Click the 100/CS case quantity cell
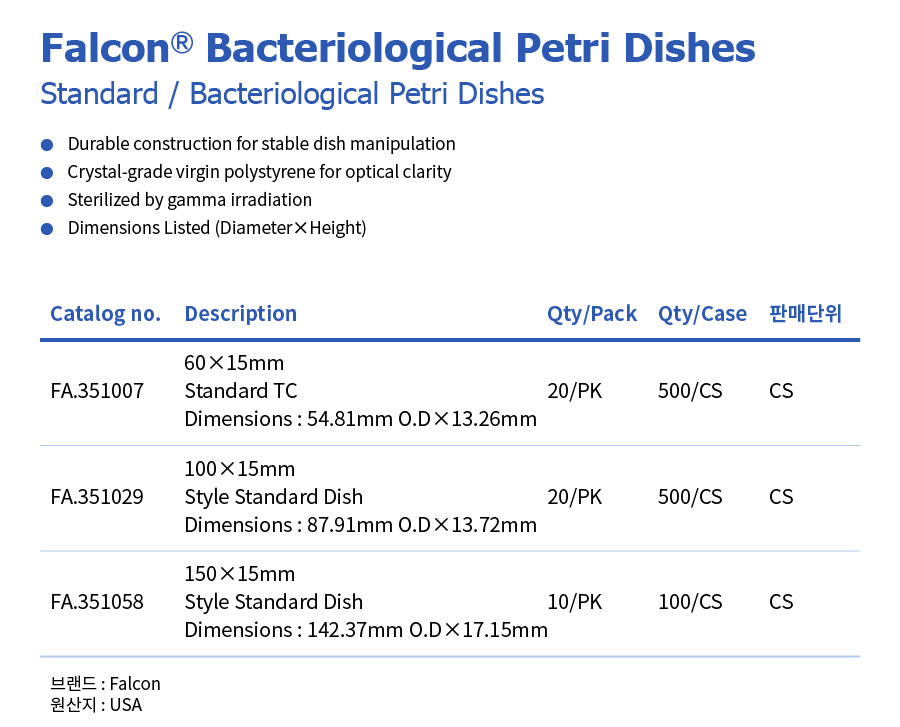 click(690, 602)
